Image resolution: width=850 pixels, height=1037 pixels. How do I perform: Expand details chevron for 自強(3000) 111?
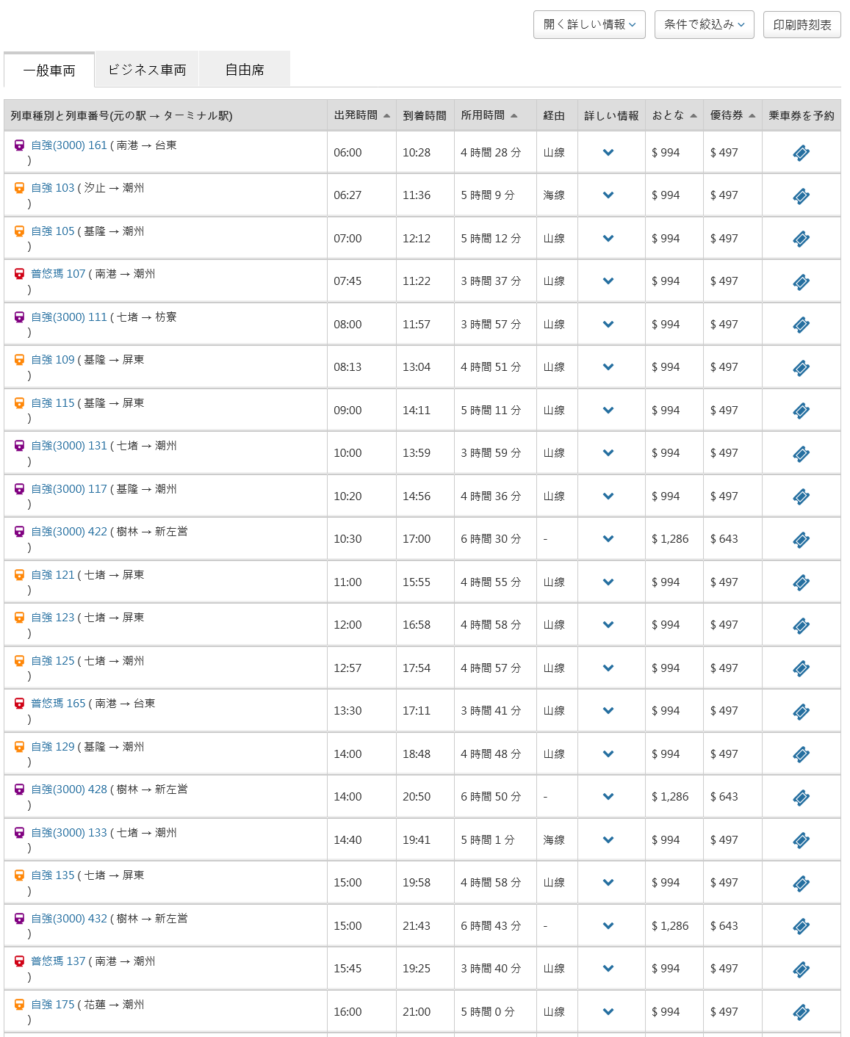[x=608, y=325]
